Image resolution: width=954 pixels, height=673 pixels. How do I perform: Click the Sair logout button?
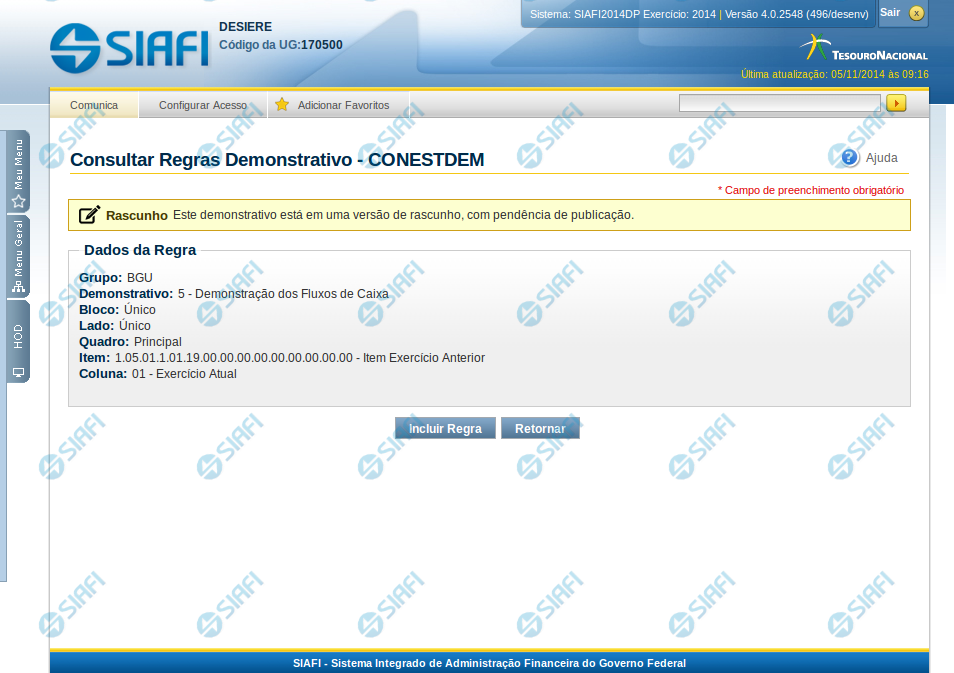890,12
